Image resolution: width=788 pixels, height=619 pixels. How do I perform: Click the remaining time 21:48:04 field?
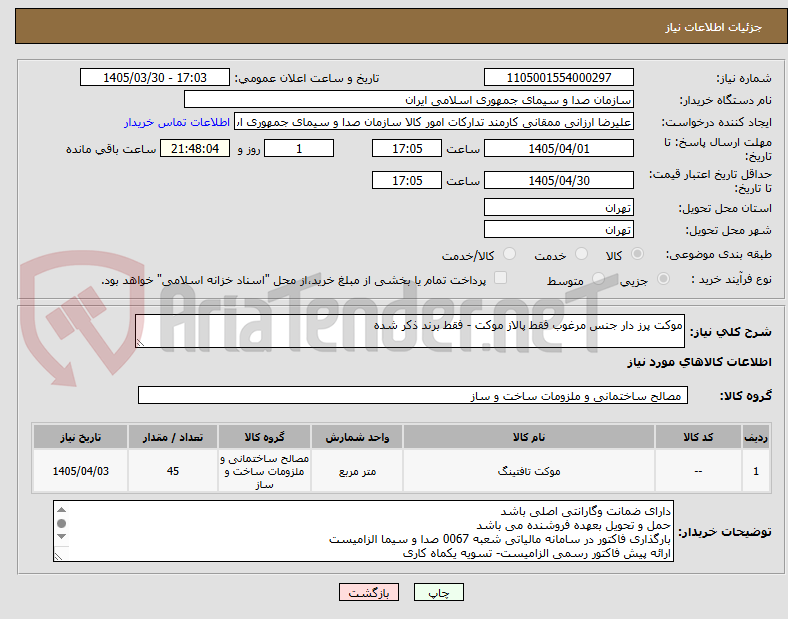pos(195,149)
